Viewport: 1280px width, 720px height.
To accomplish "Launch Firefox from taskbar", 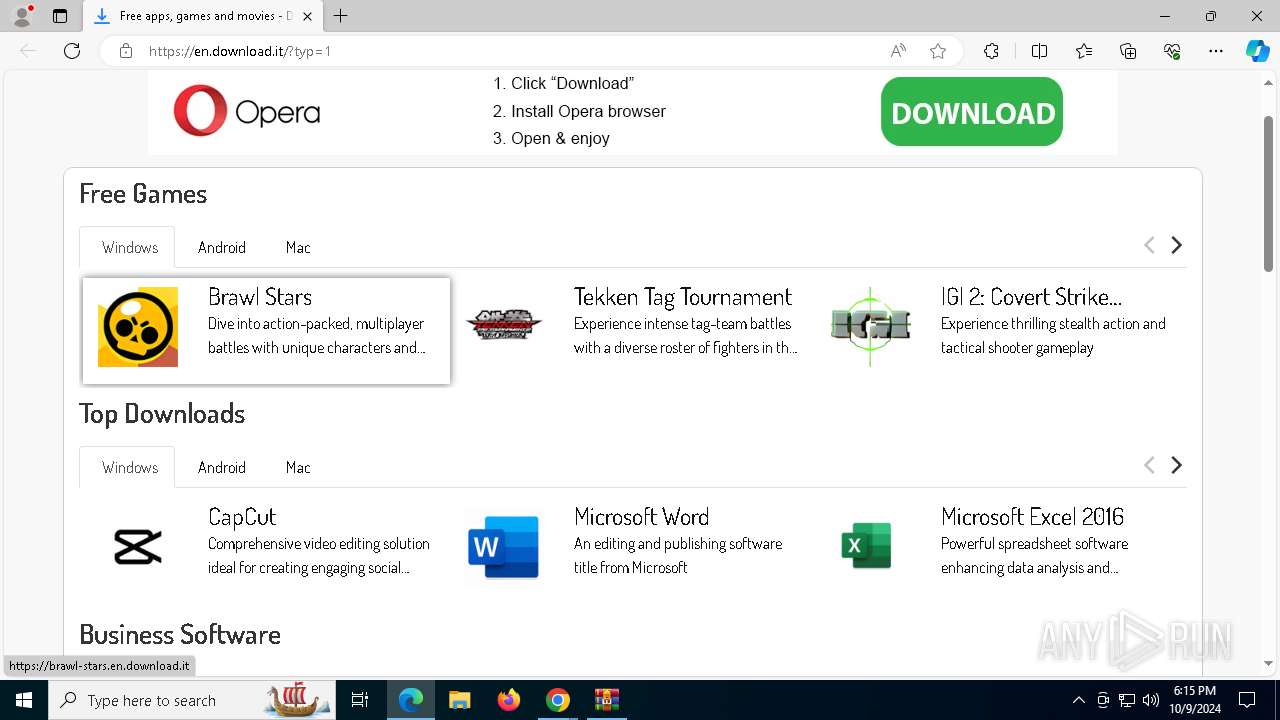I will [x=509, y=700].
